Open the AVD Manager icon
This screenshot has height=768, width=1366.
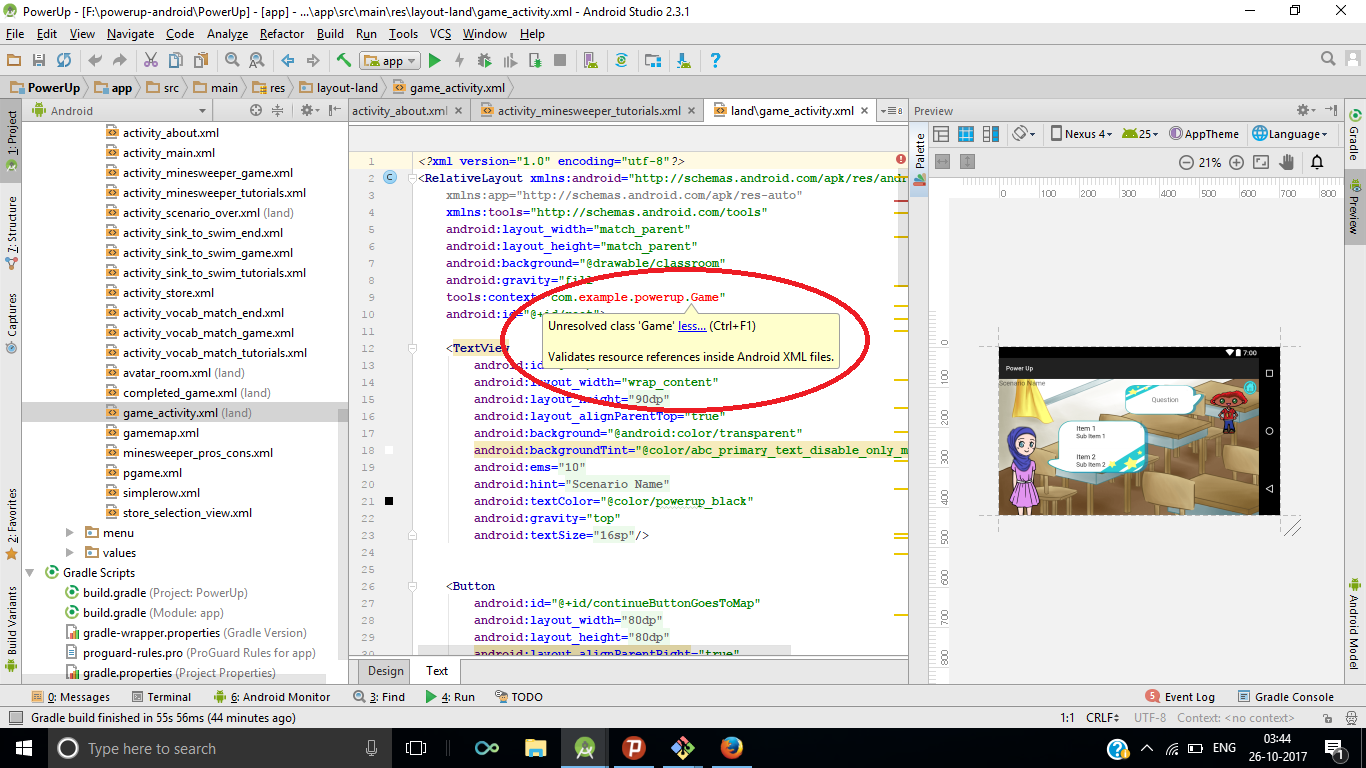point(590,61)
